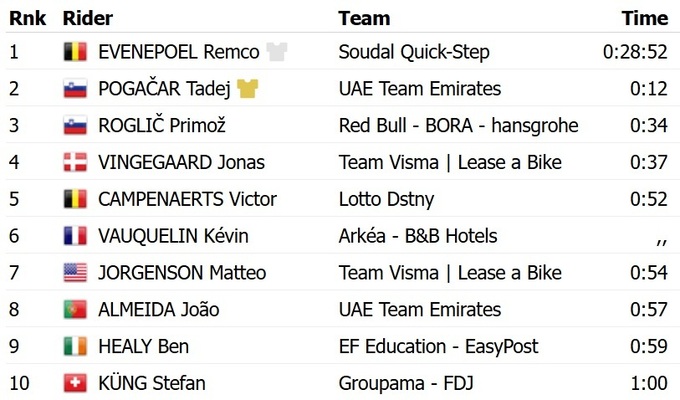Open the Red Bull - BORA - hansgrohe team
Screen dimensions: 680x400
(458, 126)
